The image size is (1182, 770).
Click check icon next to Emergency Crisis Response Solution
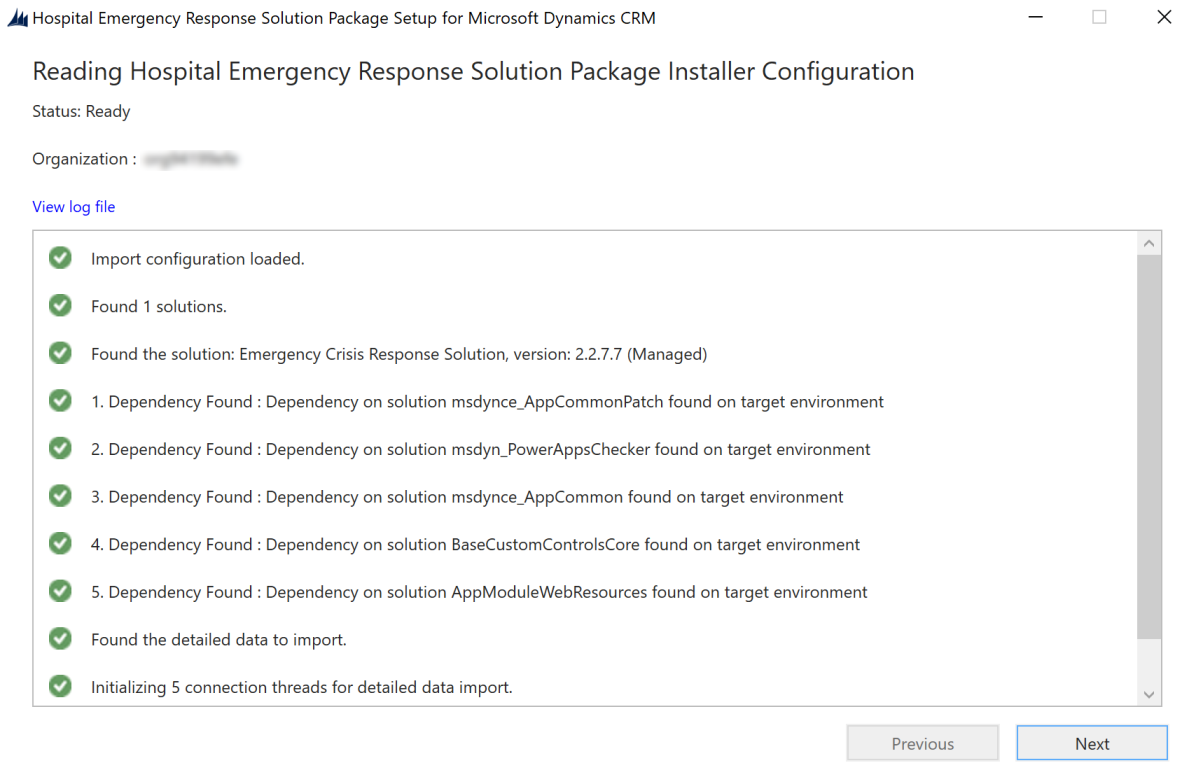61,353
